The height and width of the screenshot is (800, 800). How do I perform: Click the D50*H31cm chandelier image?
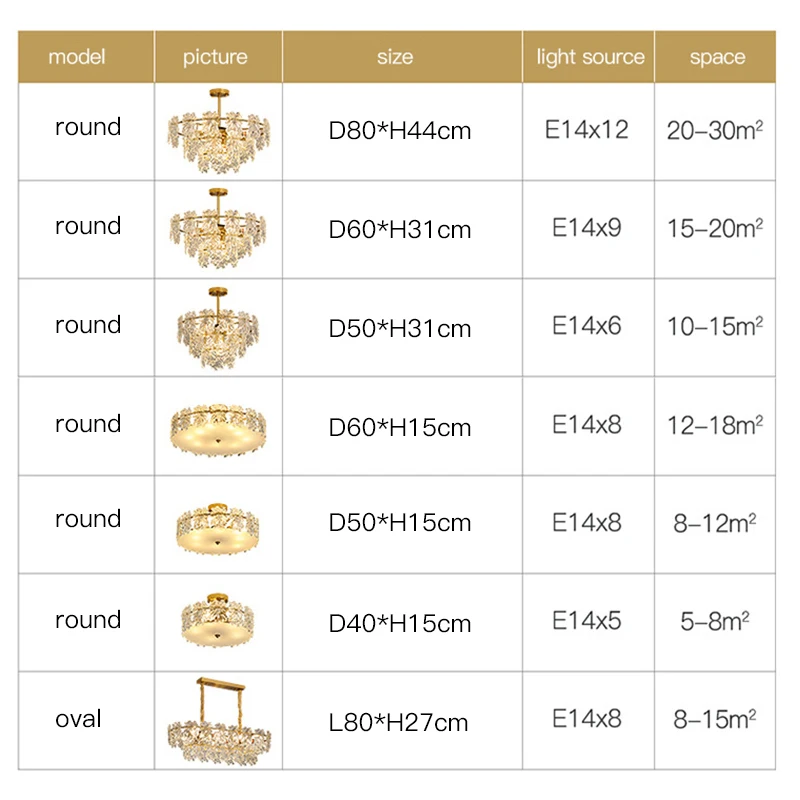(217, 327)
